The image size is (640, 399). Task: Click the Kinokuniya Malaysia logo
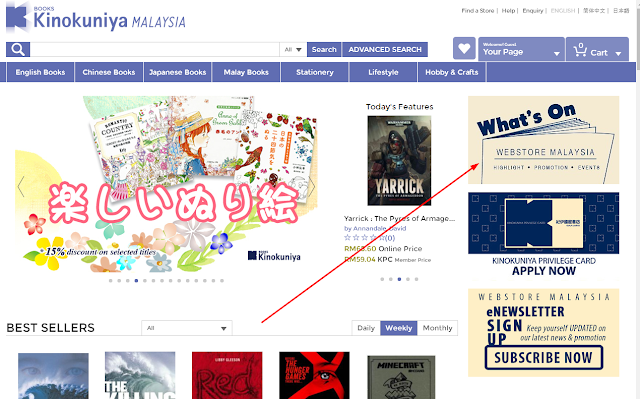pyautogui.click(x=96, y=18)
